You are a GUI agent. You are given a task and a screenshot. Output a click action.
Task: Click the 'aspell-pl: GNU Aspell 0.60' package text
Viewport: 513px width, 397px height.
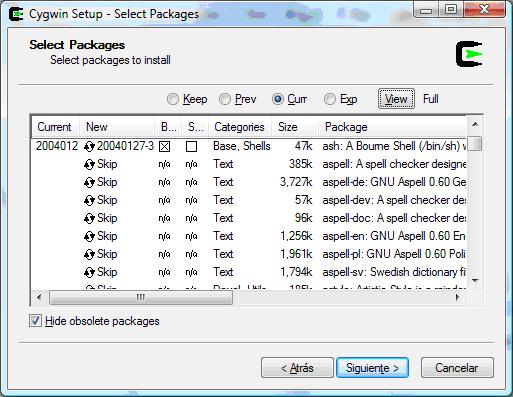click(x=394, y=254)
